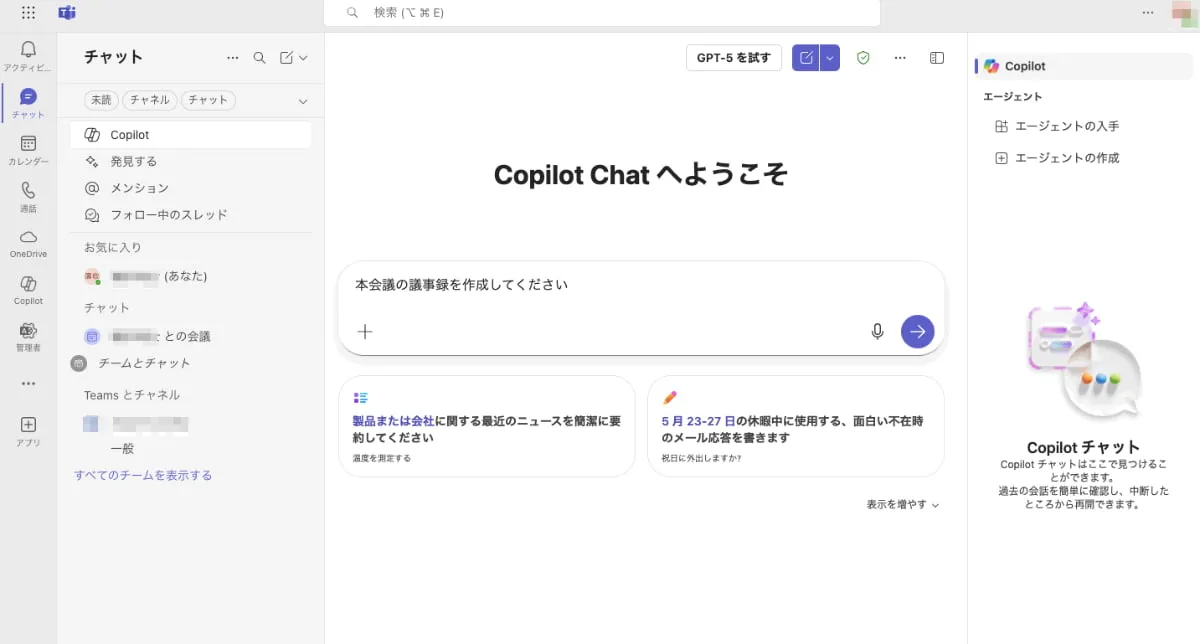
Task: Start dictation with the microphone icon
Action: click(x=877, y=331)
